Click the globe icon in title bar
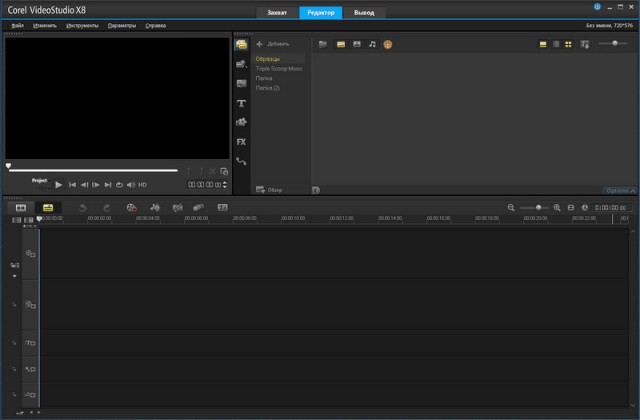Screen dimensions: 640x420 coord(597,7)
